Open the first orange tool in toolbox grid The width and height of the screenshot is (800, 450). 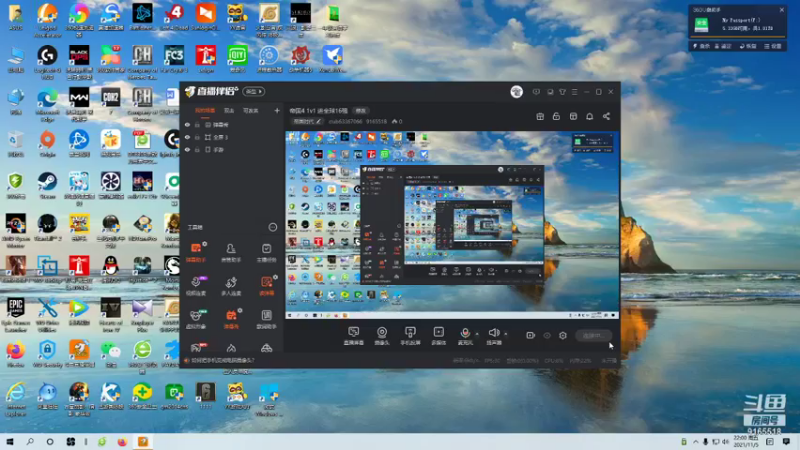point(196,252)
